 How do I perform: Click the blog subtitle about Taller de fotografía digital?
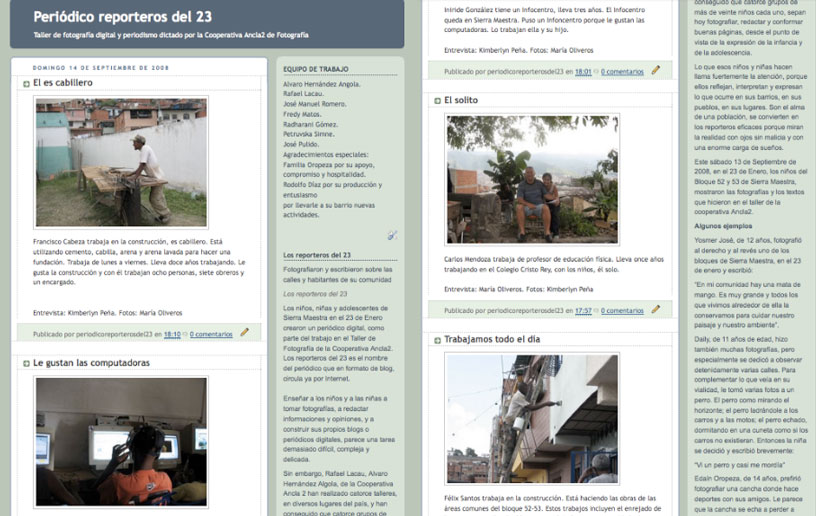(x=171, y=35)
